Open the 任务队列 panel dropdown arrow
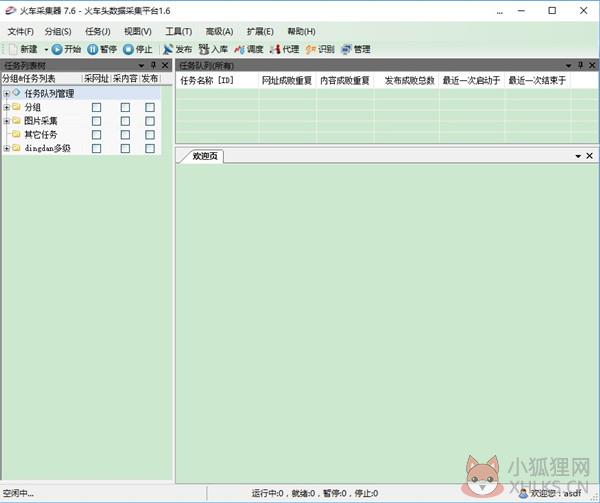This screenshot has width=600, height=503. 569,65
